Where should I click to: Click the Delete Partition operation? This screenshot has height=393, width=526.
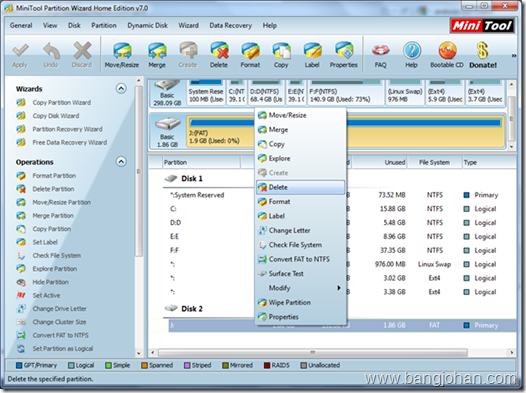(x=53, y=189)
